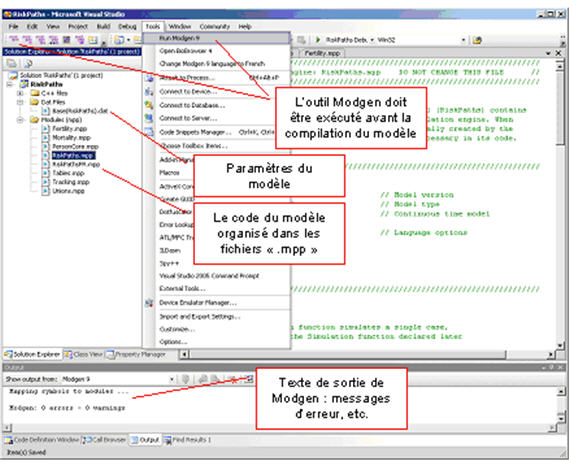Switch to the Class View tab
569x465 pixels.
point(84,354)
